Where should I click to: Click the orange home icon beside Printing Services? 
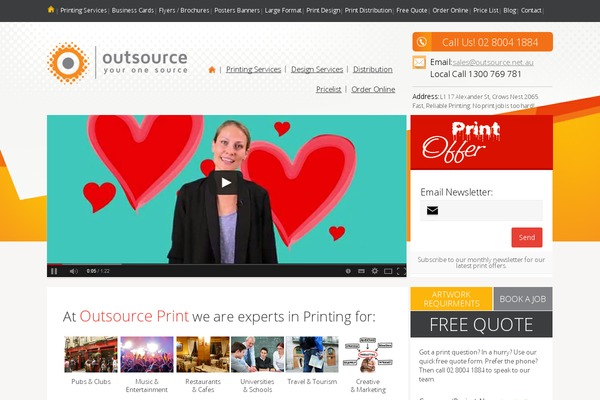click(212, 70)
